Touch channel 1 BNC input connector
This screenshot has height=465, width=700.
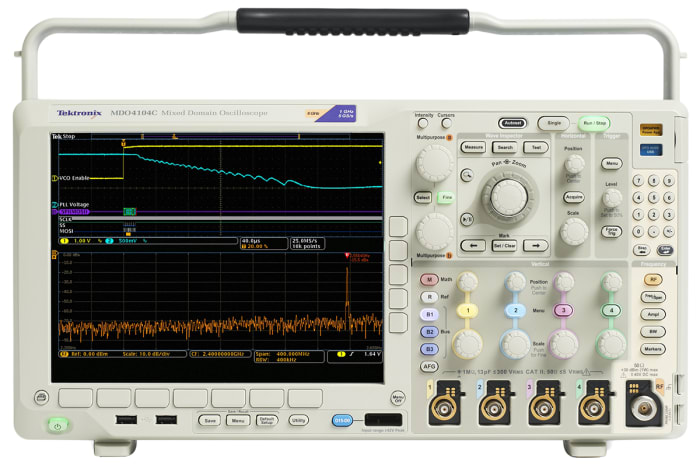pyautogui.click(x=443, y=408)
